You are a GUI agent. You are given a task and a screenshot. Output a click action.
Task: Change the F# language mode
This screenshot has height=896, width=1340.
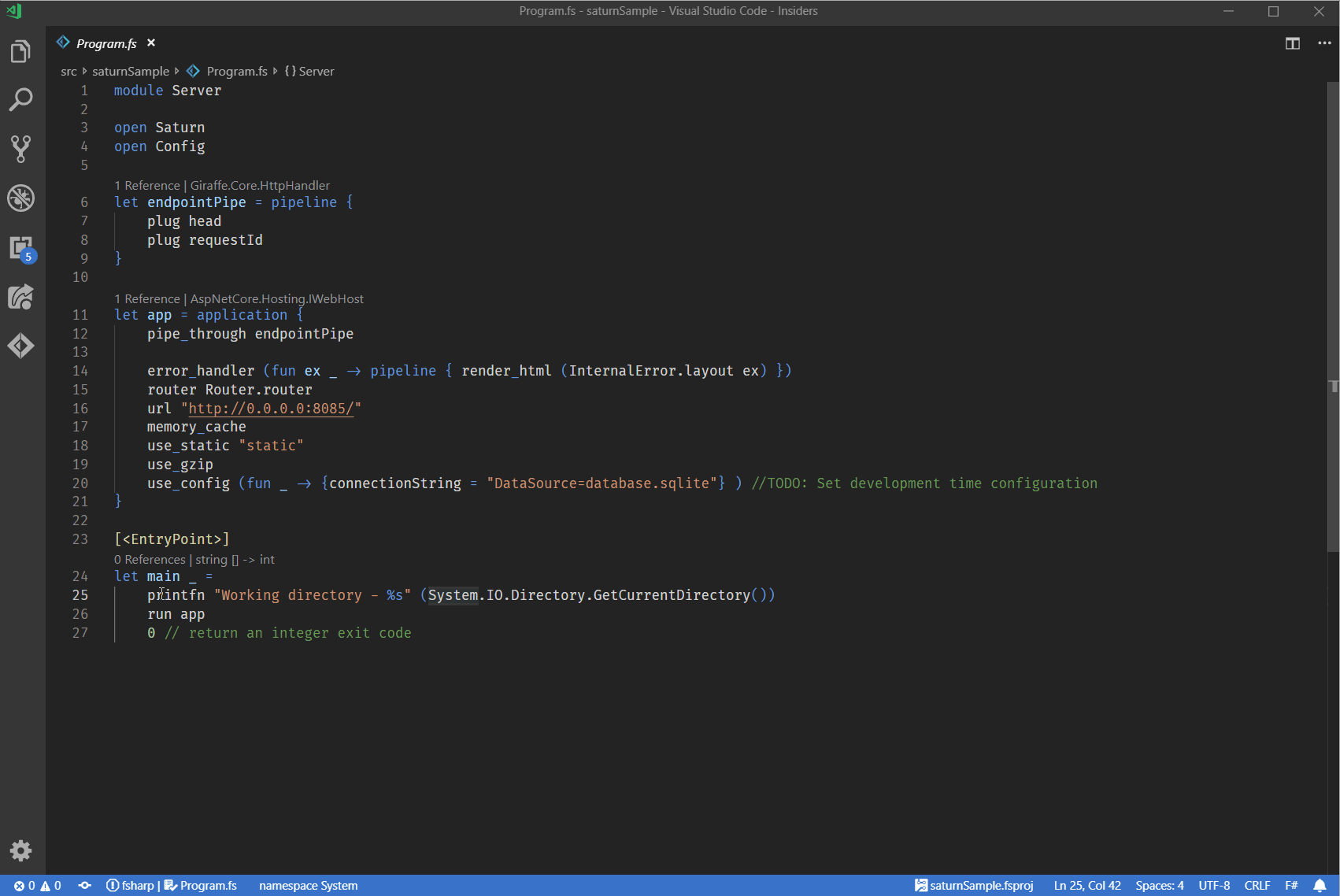click(x=1291, y=886)
